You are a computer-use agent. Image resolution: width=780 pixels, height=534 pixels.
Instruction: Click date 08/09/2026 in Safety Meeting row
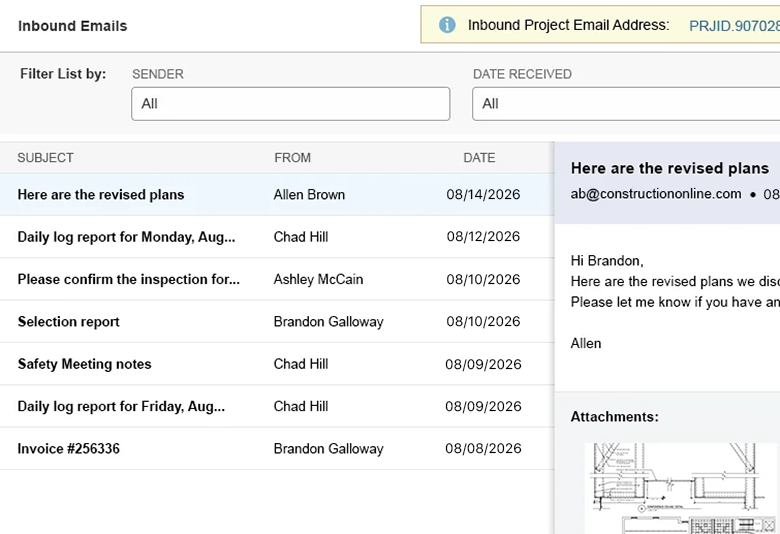pyautogui.click(x=483, y=364)
